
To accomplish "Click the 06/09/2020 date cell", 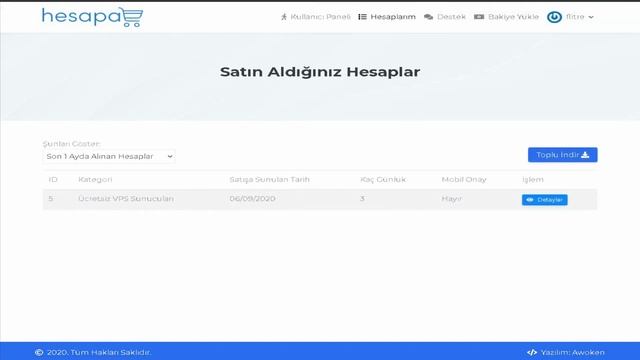I will (x=252, y=198).
